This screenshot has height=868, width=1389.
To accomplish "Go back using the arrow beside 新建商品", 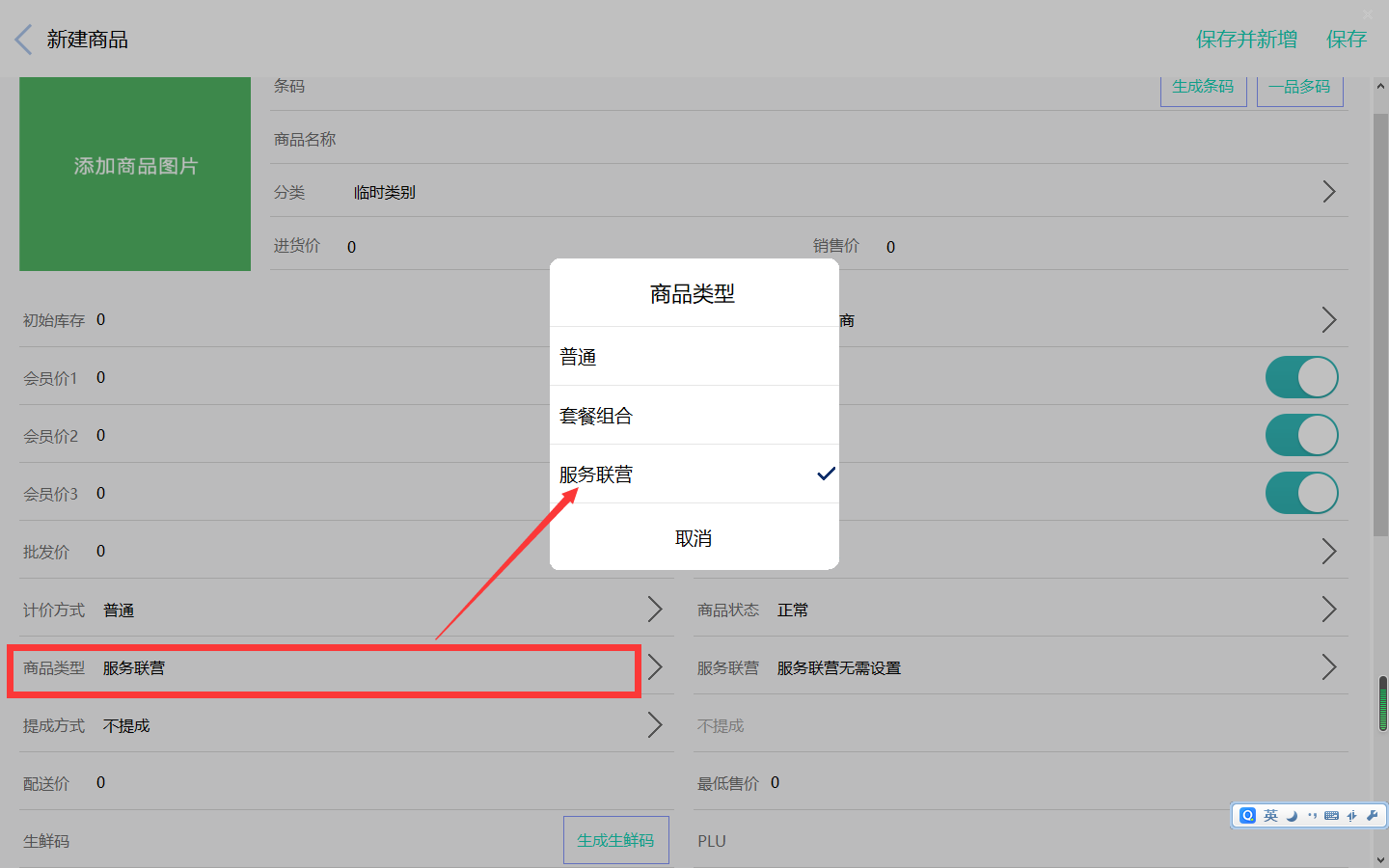I will point(24,40).
